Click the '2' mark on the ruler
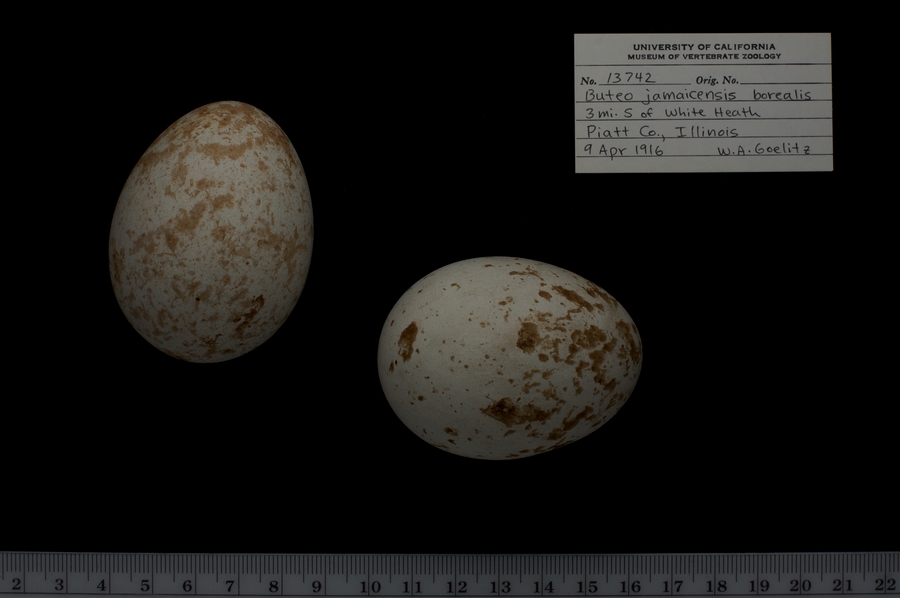 tap(17, 585)
